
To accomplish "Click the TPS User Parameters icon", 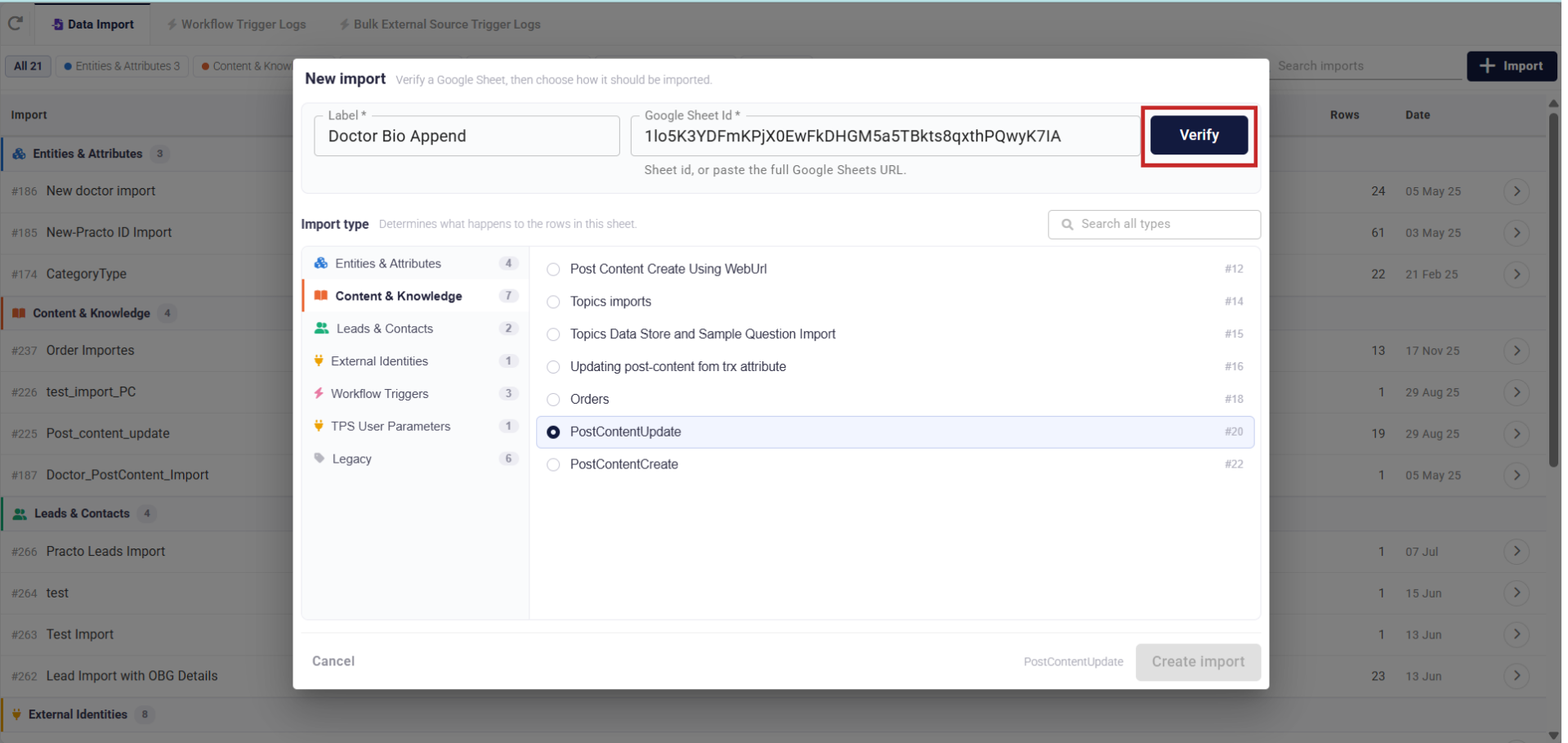I will pyautogui.click(x=319, y=427).
